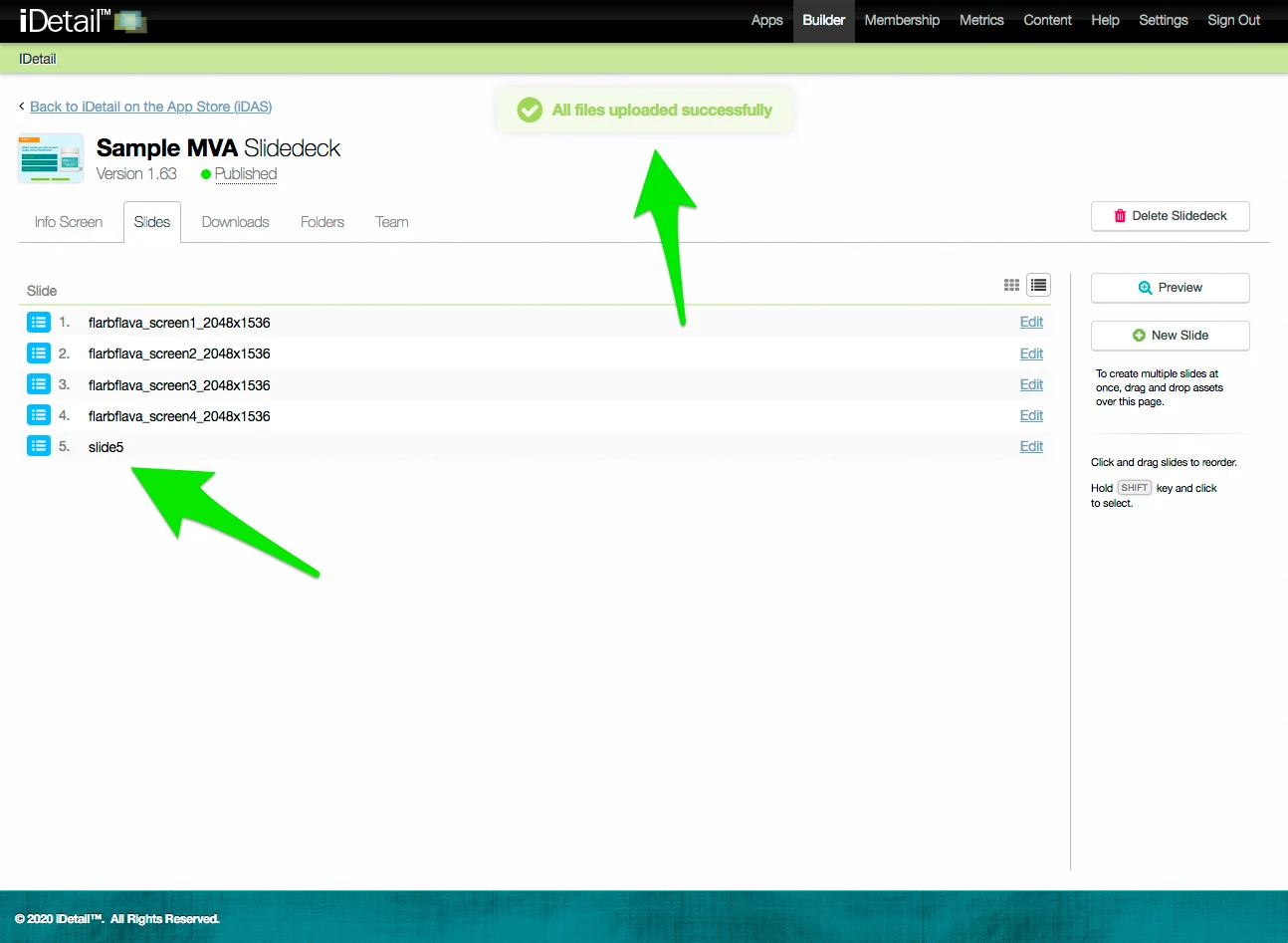Select slide name flarbflava_screen2_2048x1536
Screen dimensions: 1288x943
(179, 354)
